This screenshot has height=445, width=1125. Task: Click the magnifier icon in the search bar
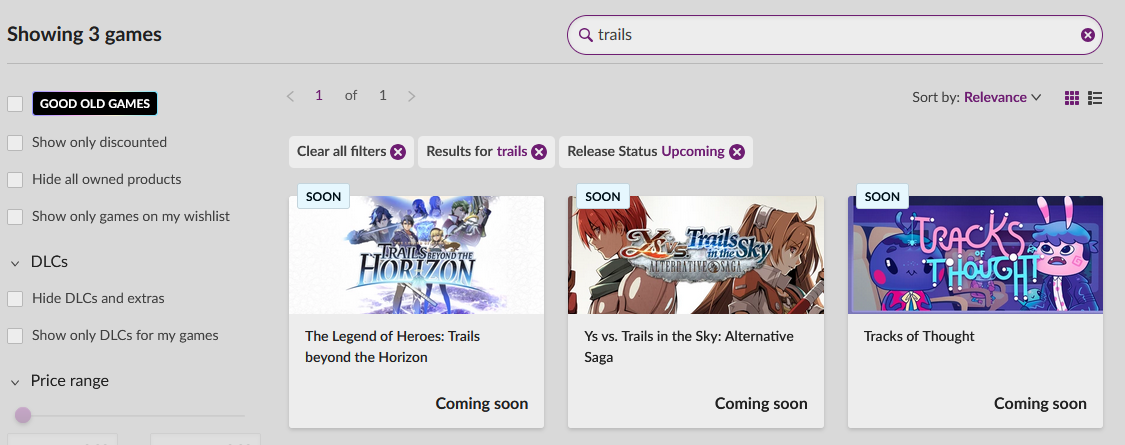[585, 34]
